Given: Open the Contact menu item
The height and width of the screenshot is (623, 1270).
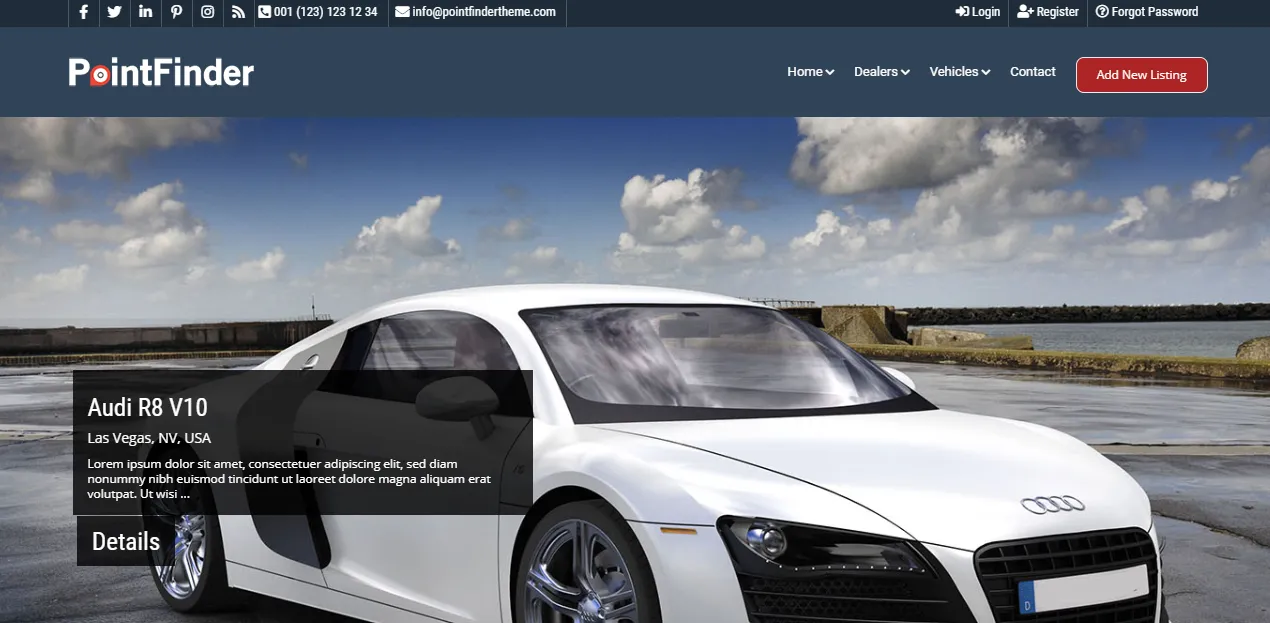Looking at the screenshot, I should point(1033,72).
